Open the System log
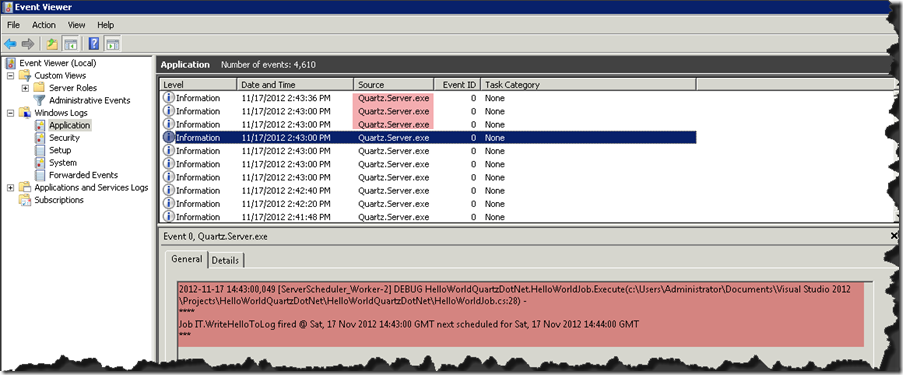The width and height of the screenshot is (903, 375). 63,163
